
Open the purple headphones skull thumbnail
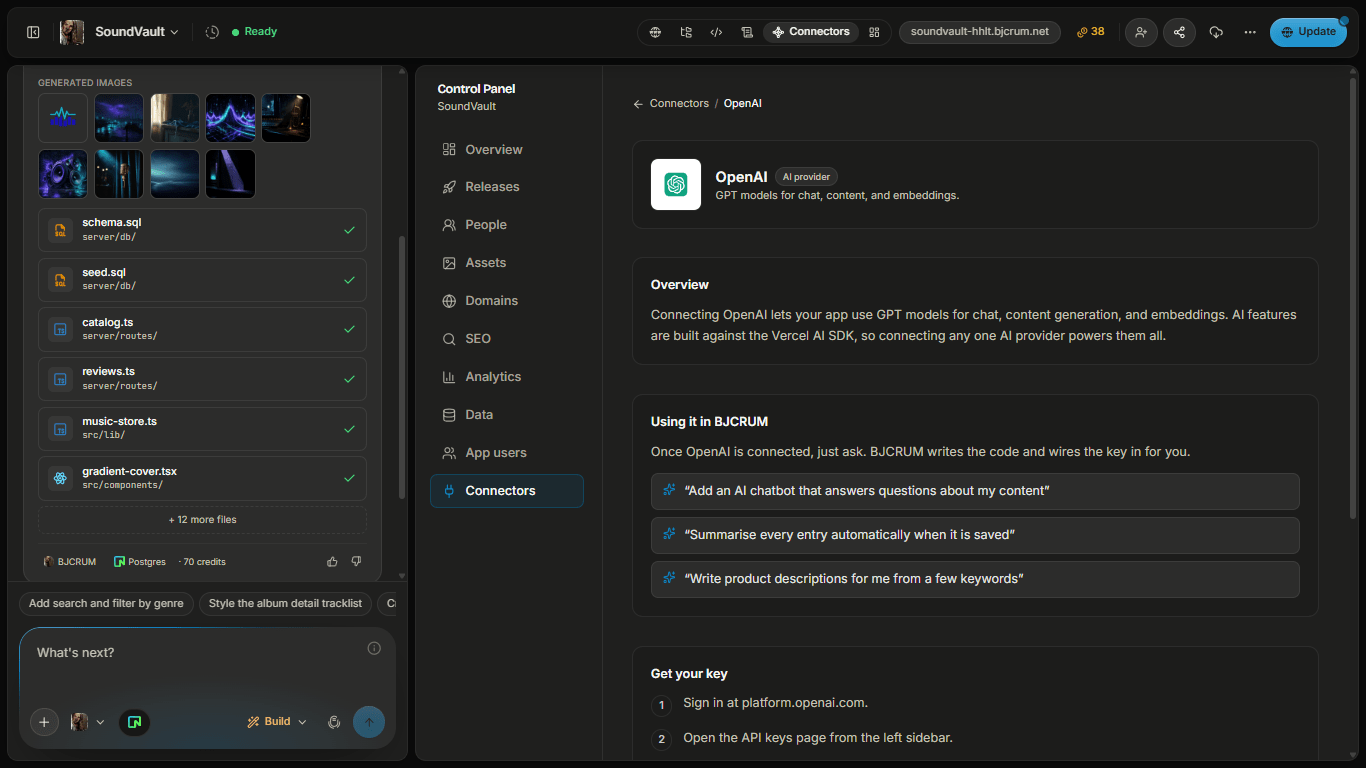point(63,174)
